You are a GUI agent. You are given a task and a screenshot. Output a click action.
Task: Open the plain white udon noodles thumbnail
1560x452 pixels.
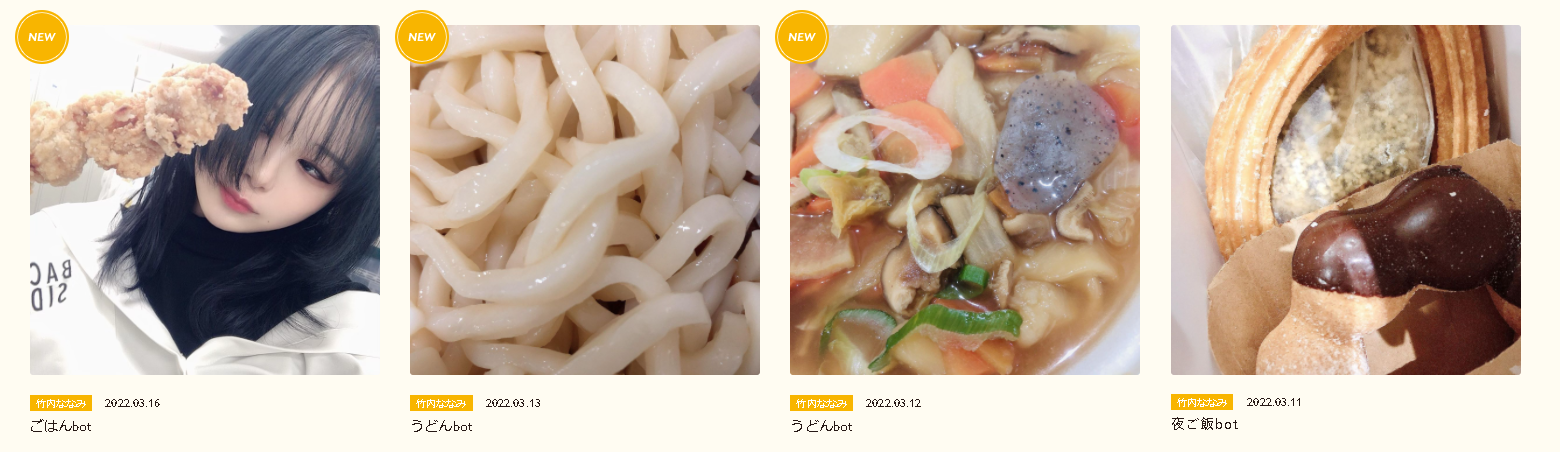pyautogui.click(x=585, y=200)
